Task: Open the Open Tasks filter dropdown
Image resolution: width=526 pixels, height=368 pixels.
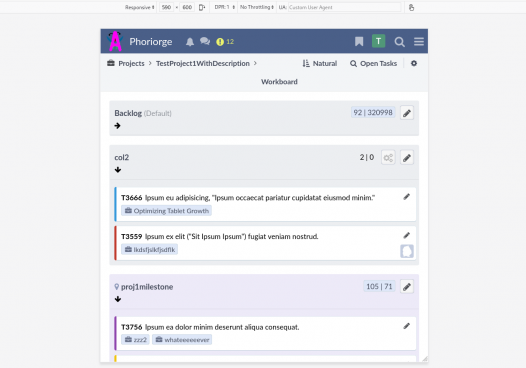Action: 373,63
